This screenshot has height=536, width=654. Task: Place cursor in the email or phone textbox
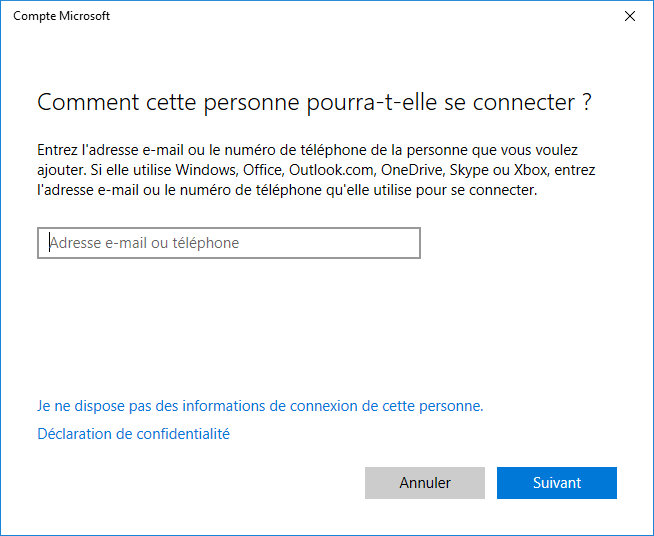(x=229, y=243)
